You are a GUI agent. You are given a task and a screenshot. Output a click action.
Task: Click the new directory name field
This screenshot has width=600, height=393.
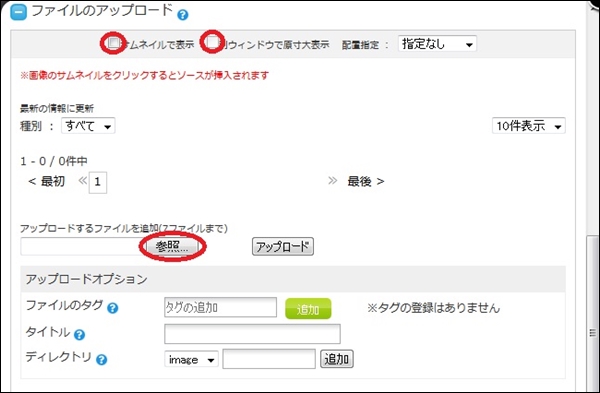tap(269, 359)
